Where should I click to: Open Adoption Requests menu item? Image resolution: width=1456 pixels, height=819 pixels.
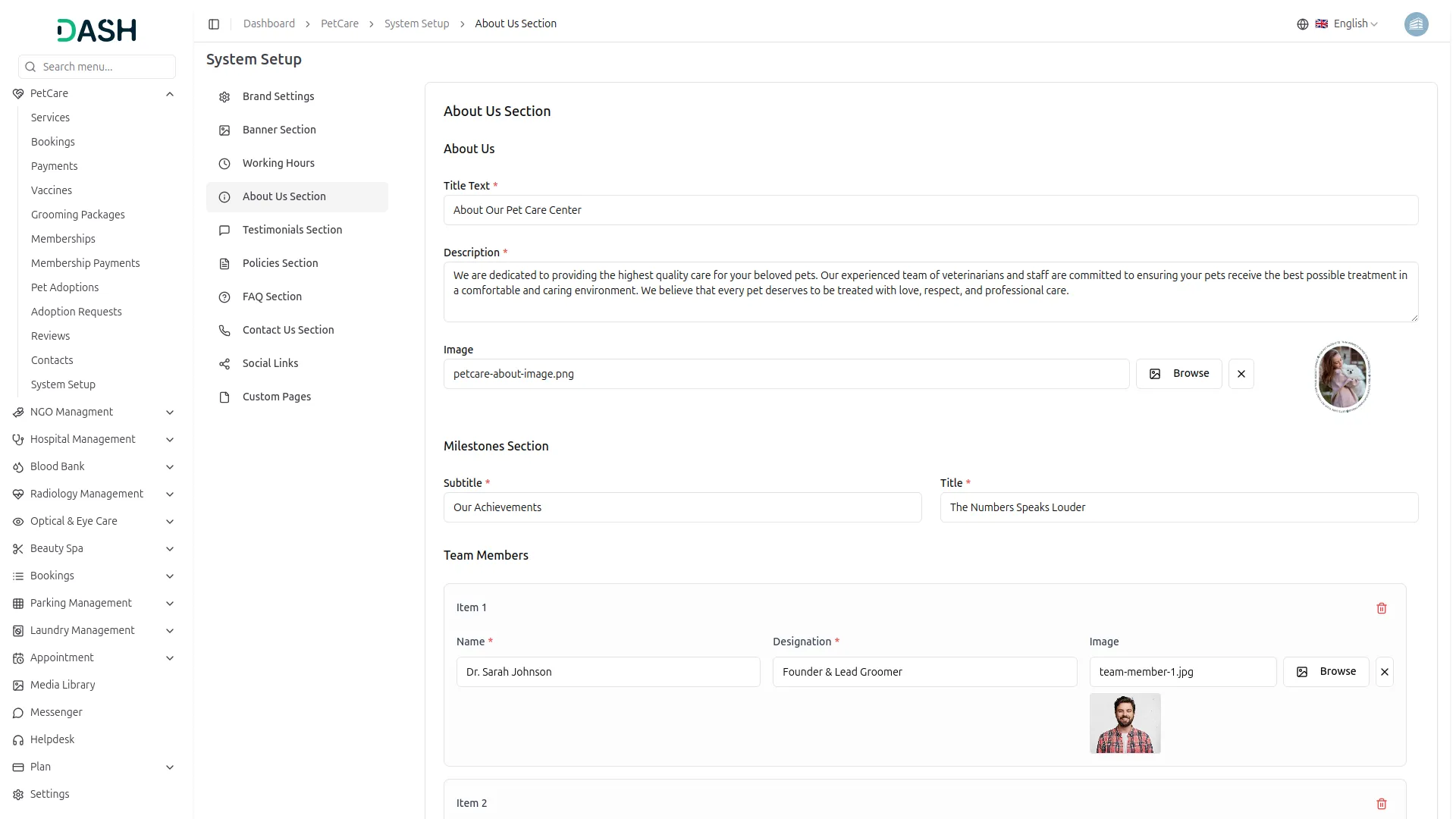pyautogui.click(x=77, y=312)
